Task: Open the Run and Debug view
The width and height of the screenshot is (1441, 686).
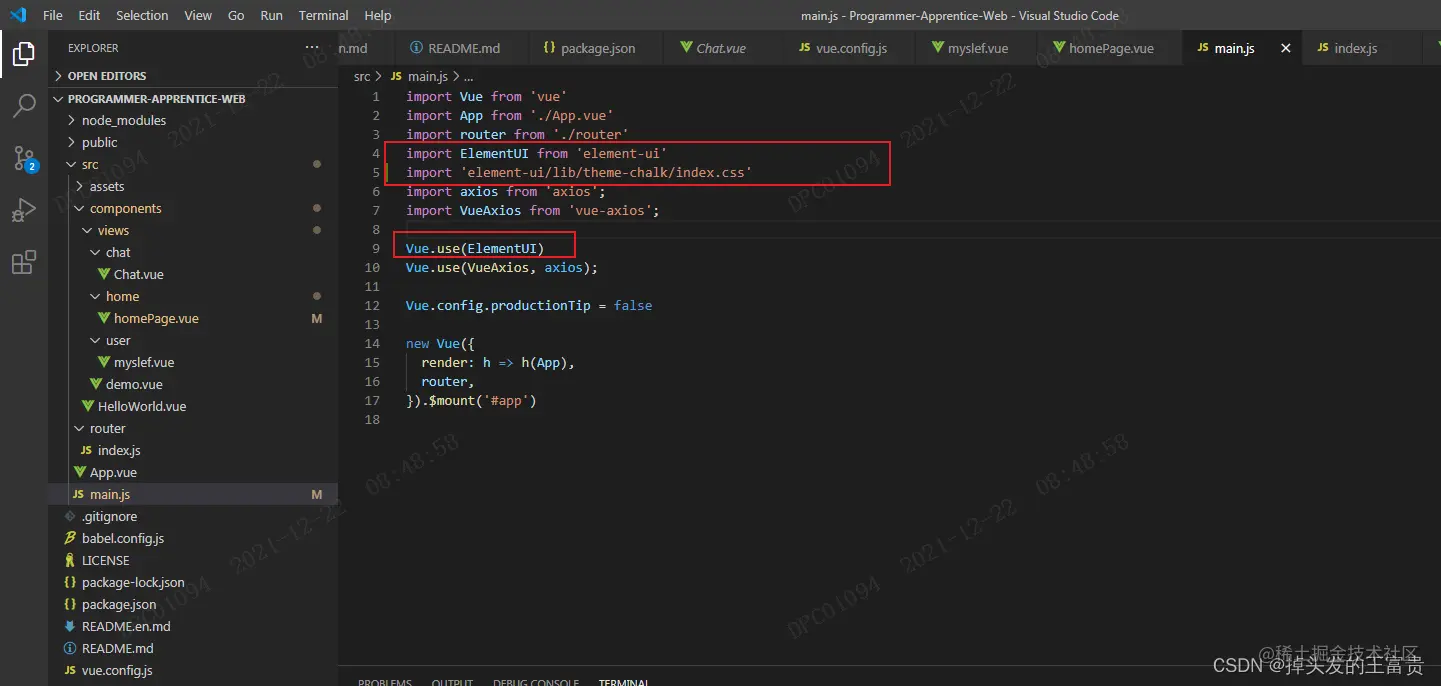Action: [24, 210]
